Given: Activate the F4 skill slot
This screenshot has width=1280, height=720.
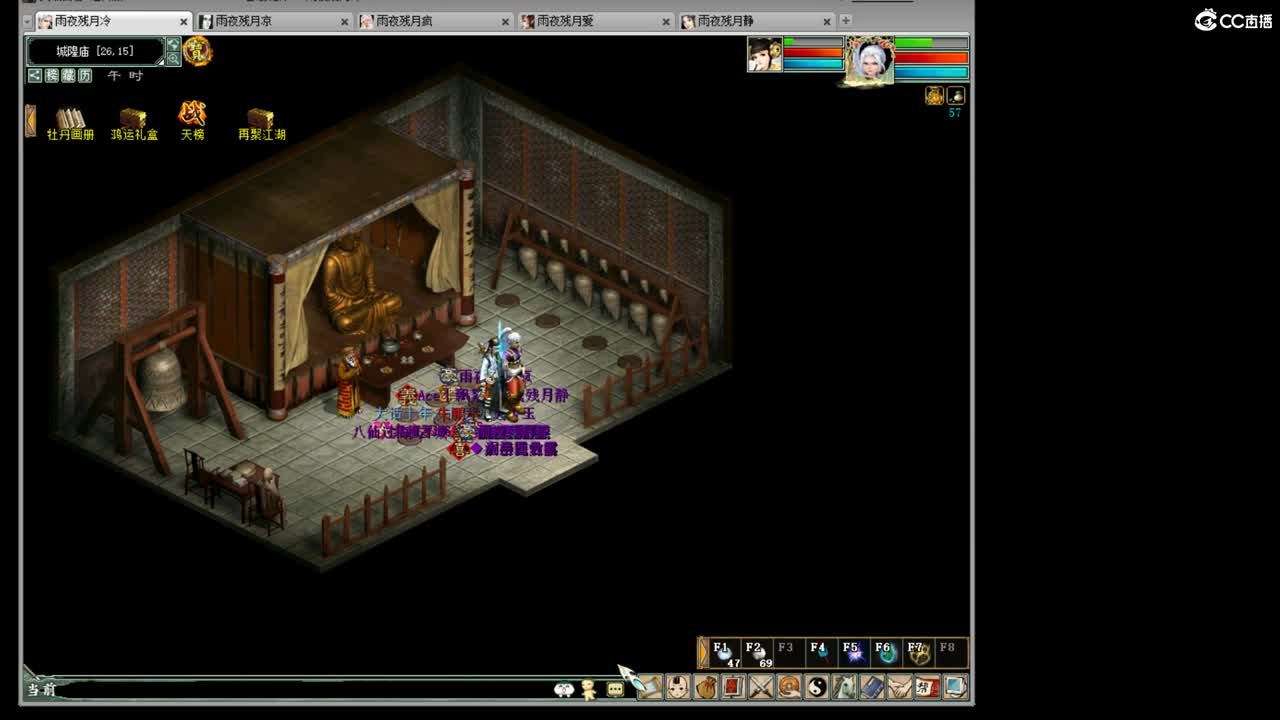Looking at the screenshot, I should coord(821,653).
